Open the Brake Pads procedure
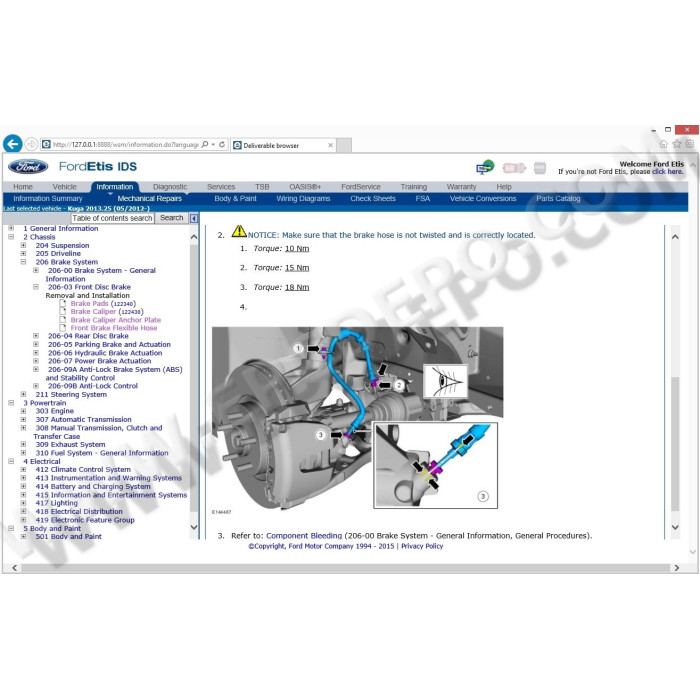Viewport: 700px width, 700px height. (x=89, y=303)
